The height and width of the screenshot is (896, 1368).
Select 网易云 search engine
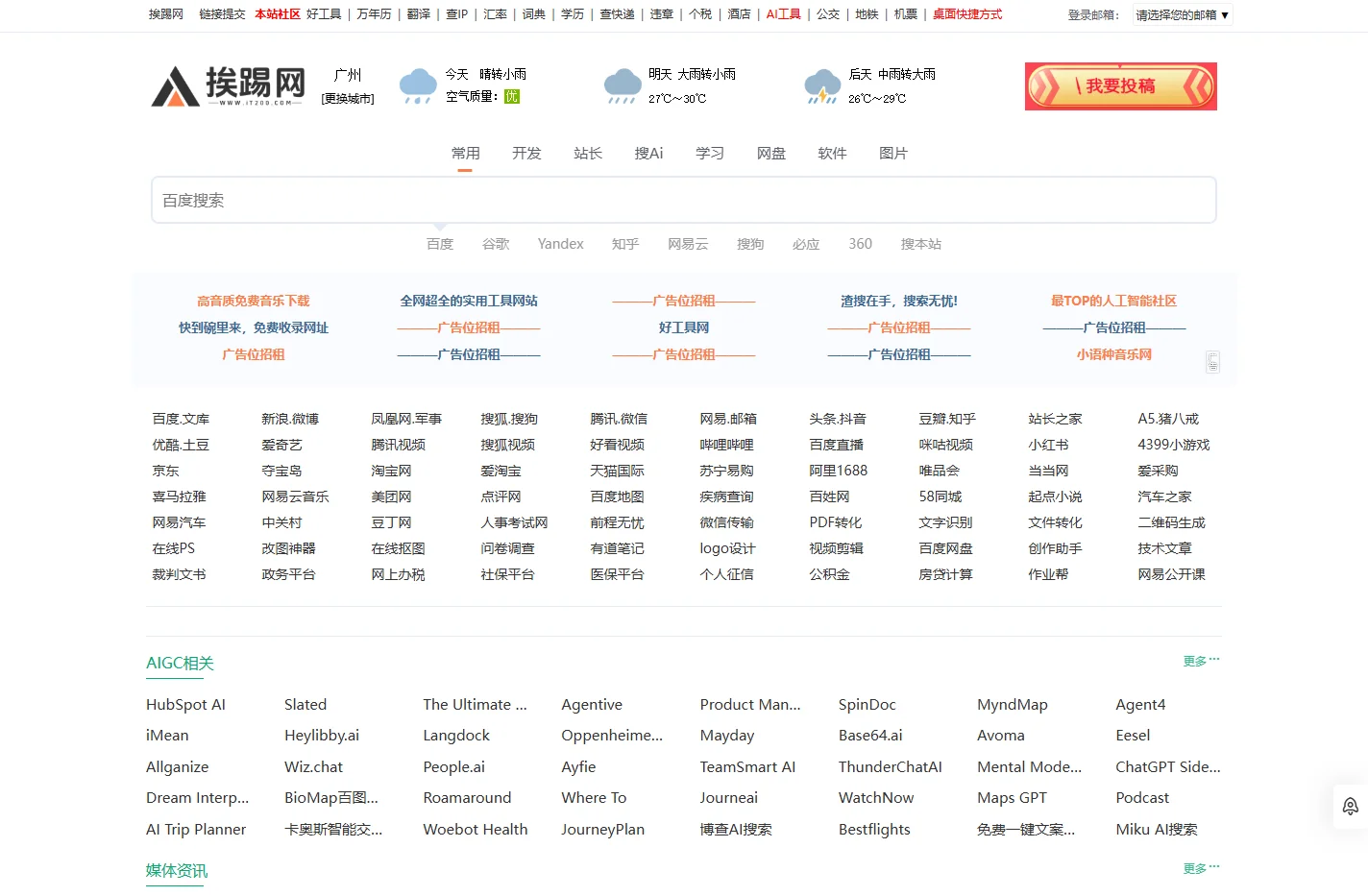click(x=688, y=244)
